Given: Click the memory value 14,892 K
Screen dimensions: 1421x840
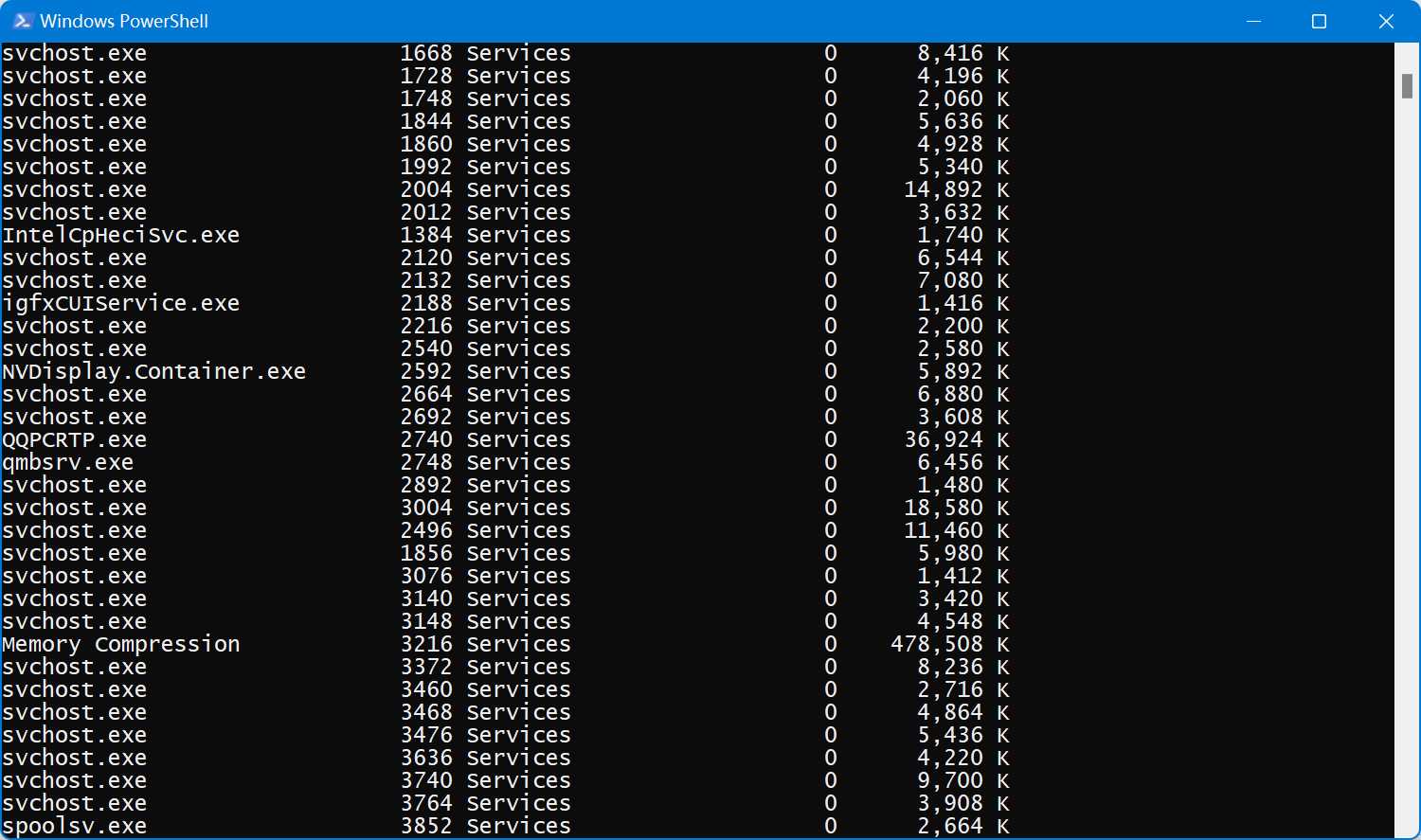Looking at the screenshot, I should click(x=957, y=189).
